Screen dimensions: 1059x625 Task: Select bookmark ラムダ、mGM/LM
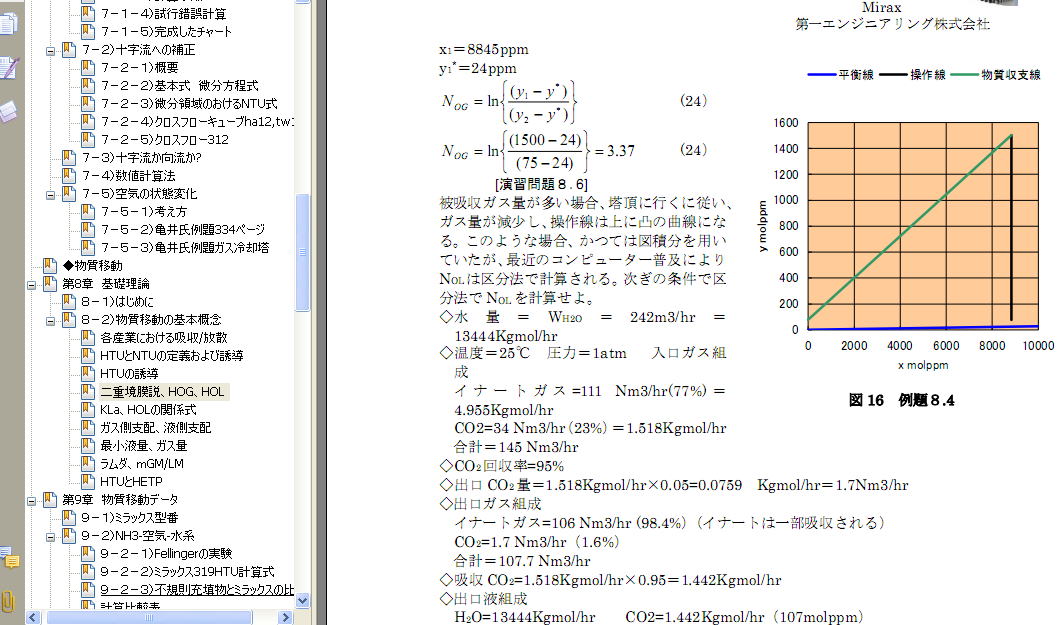coord(142,464)
